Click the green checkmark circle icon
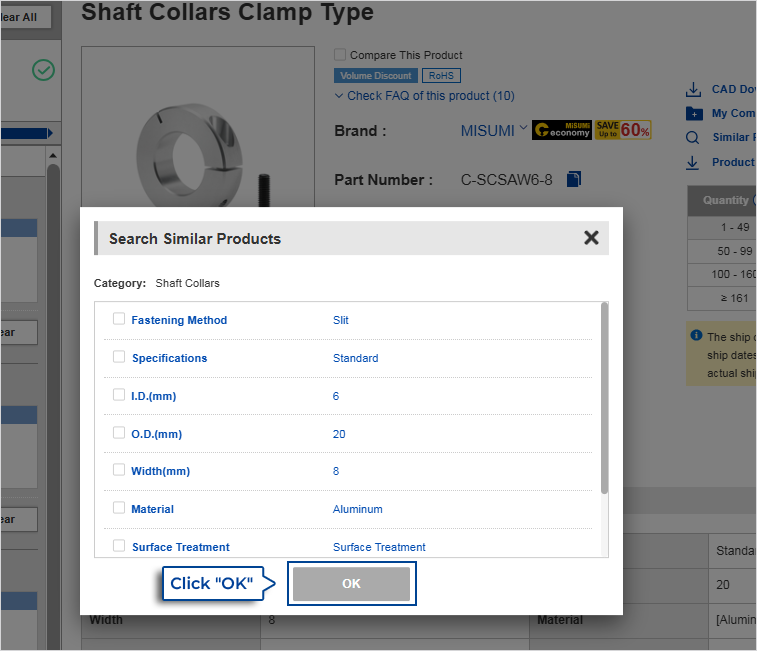This screenshot has width=757, height=651. tap(43, 70)
